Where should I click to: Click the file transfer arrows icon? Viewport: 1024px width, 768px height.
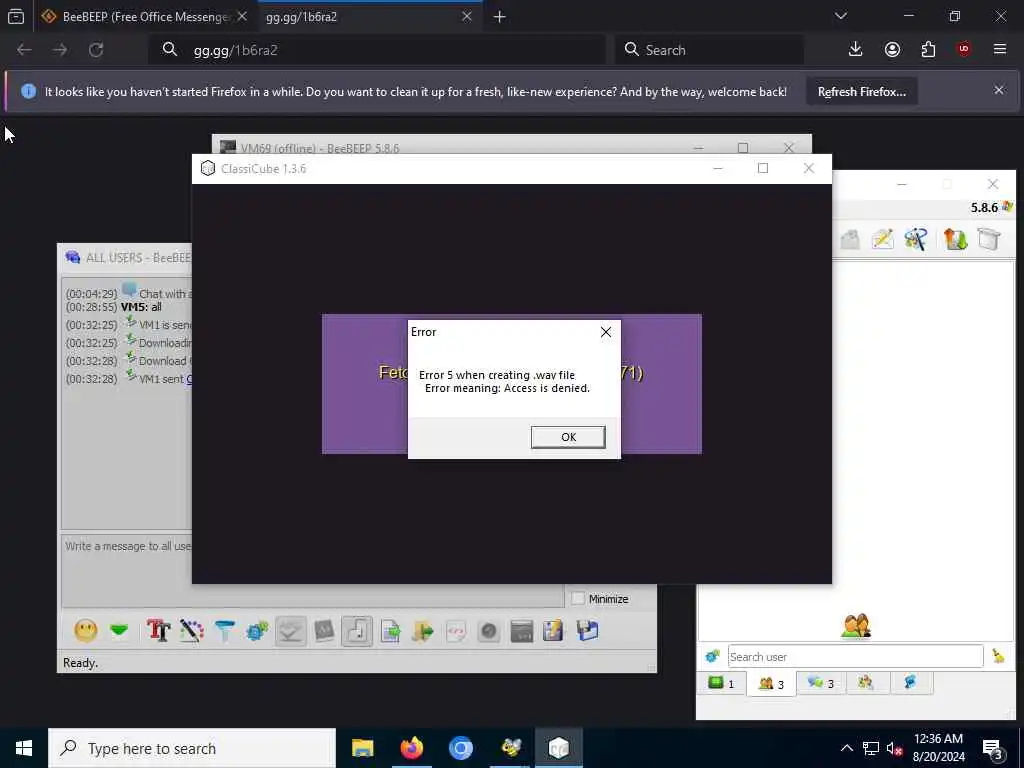click(x=955, y=239)
